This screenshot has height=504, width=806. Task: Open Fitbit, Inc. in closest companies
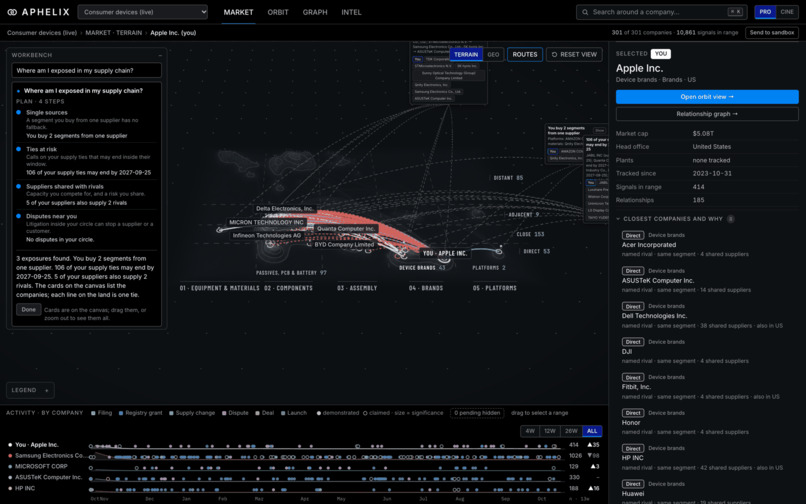coord(636,387)
